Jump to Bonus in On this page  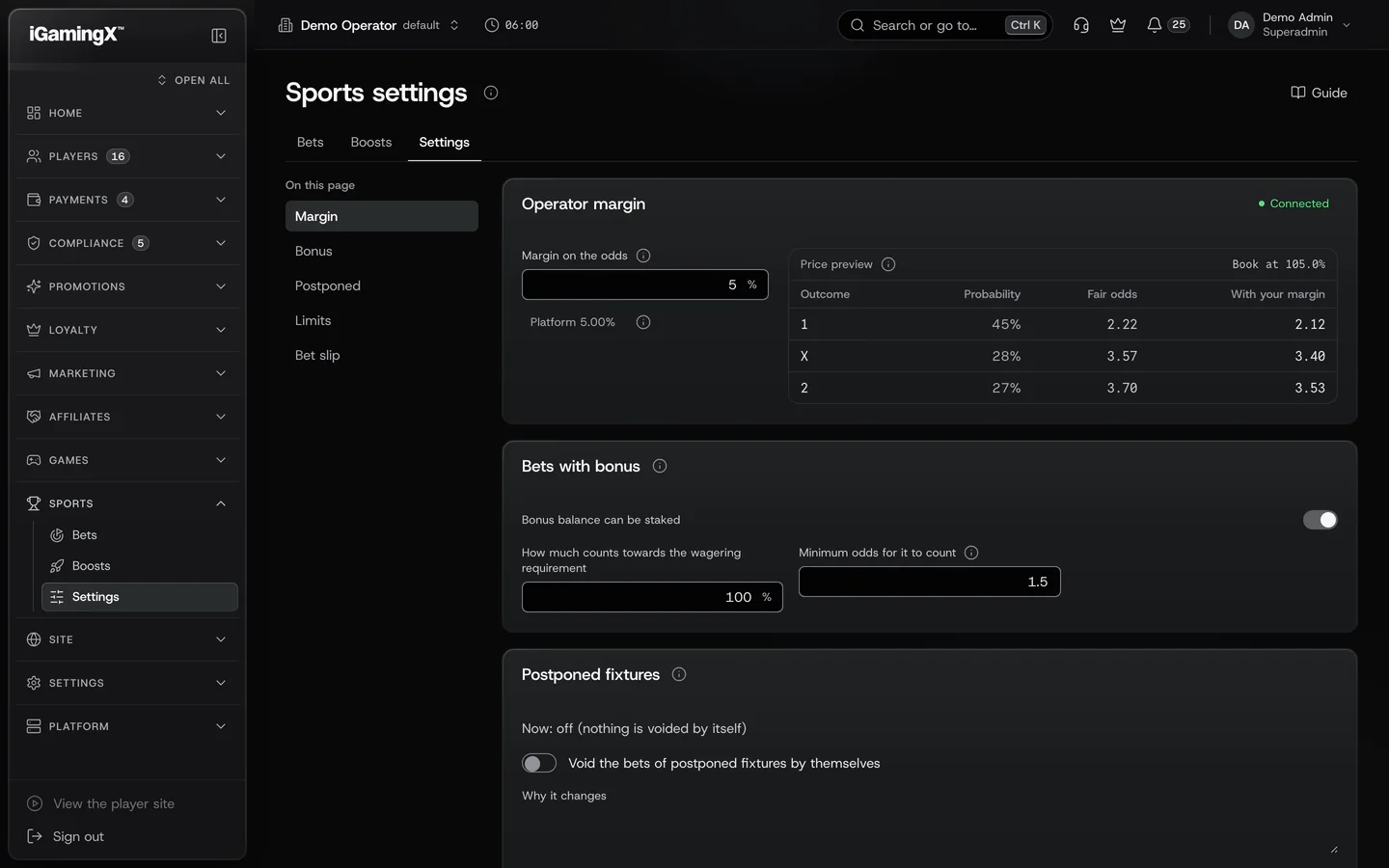(382, 251)
